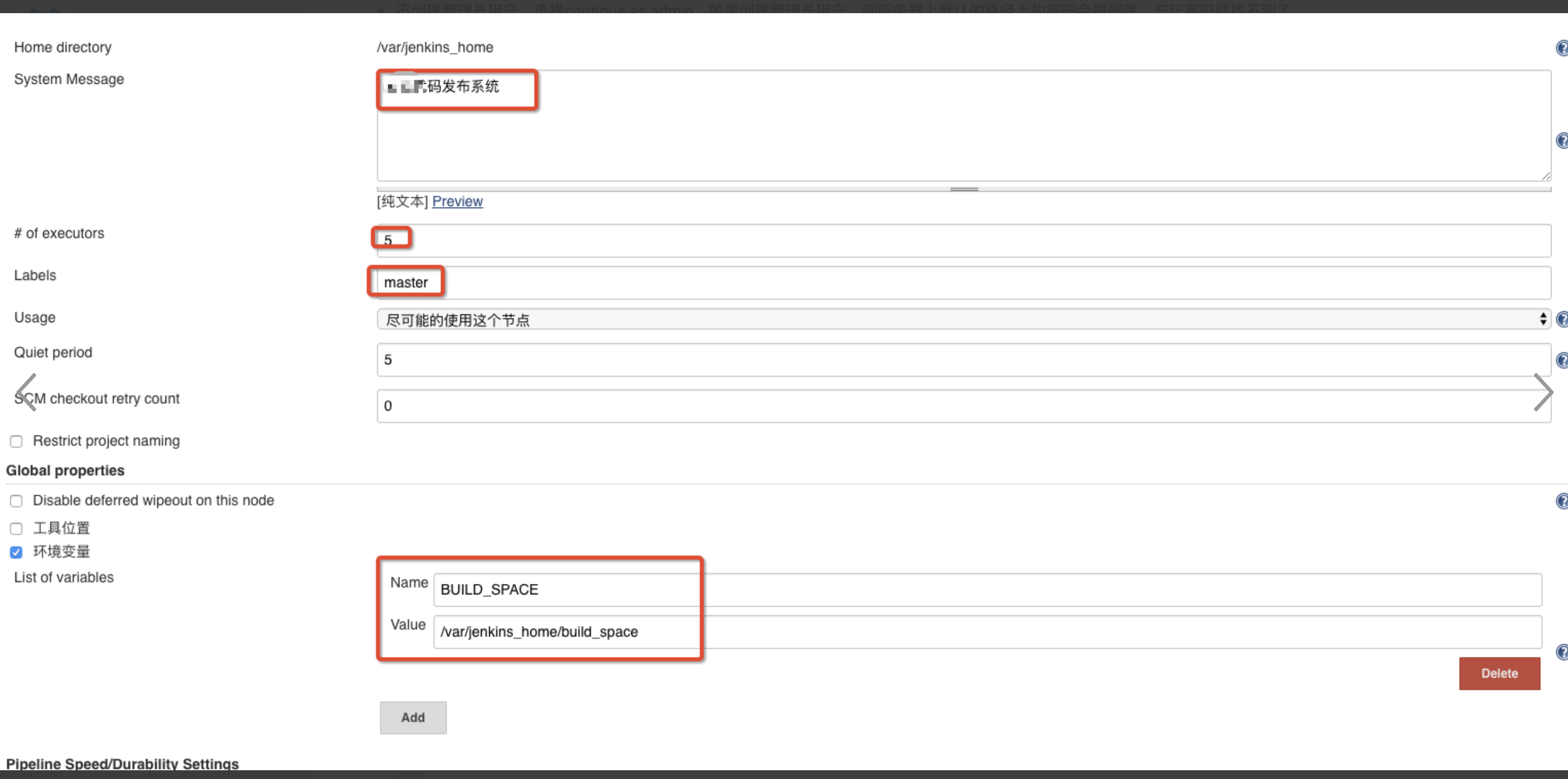Show help for Disable deferred wipeout

tap(1561, 501)
